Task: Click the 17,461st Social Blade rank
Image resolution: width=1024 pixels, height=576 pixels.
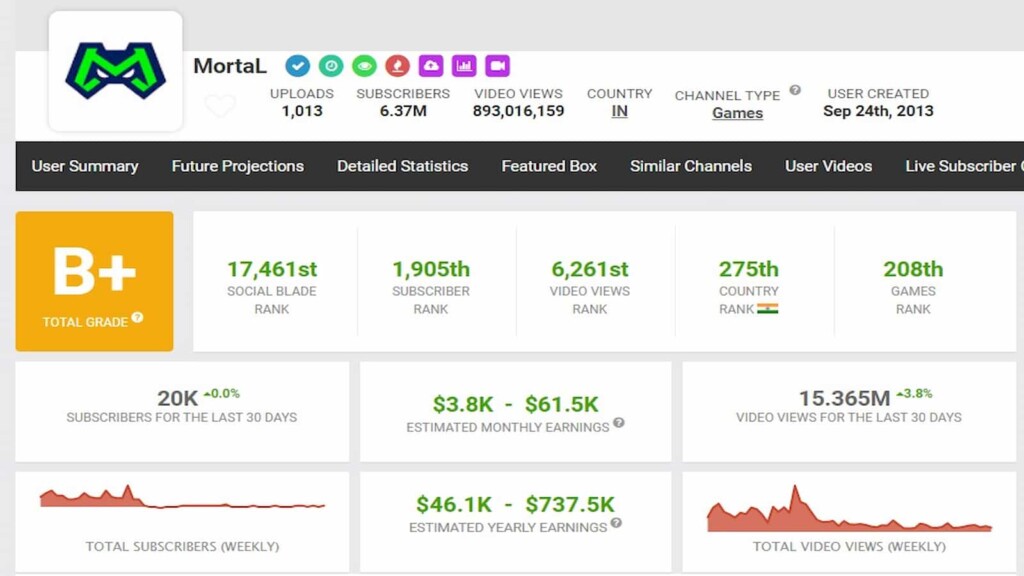Action: point(272,269)
